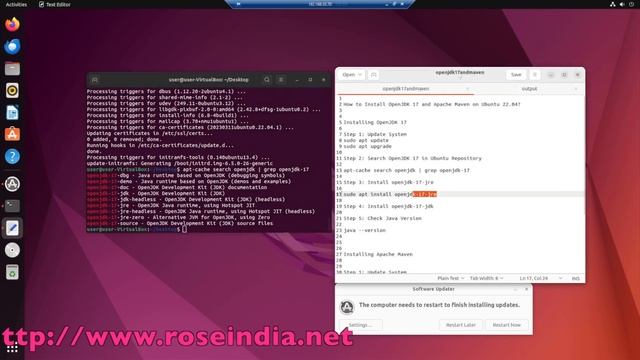The image size is (640, 360).
Task: Open Text Editor app menu in top bar
Action: point(55,4)
